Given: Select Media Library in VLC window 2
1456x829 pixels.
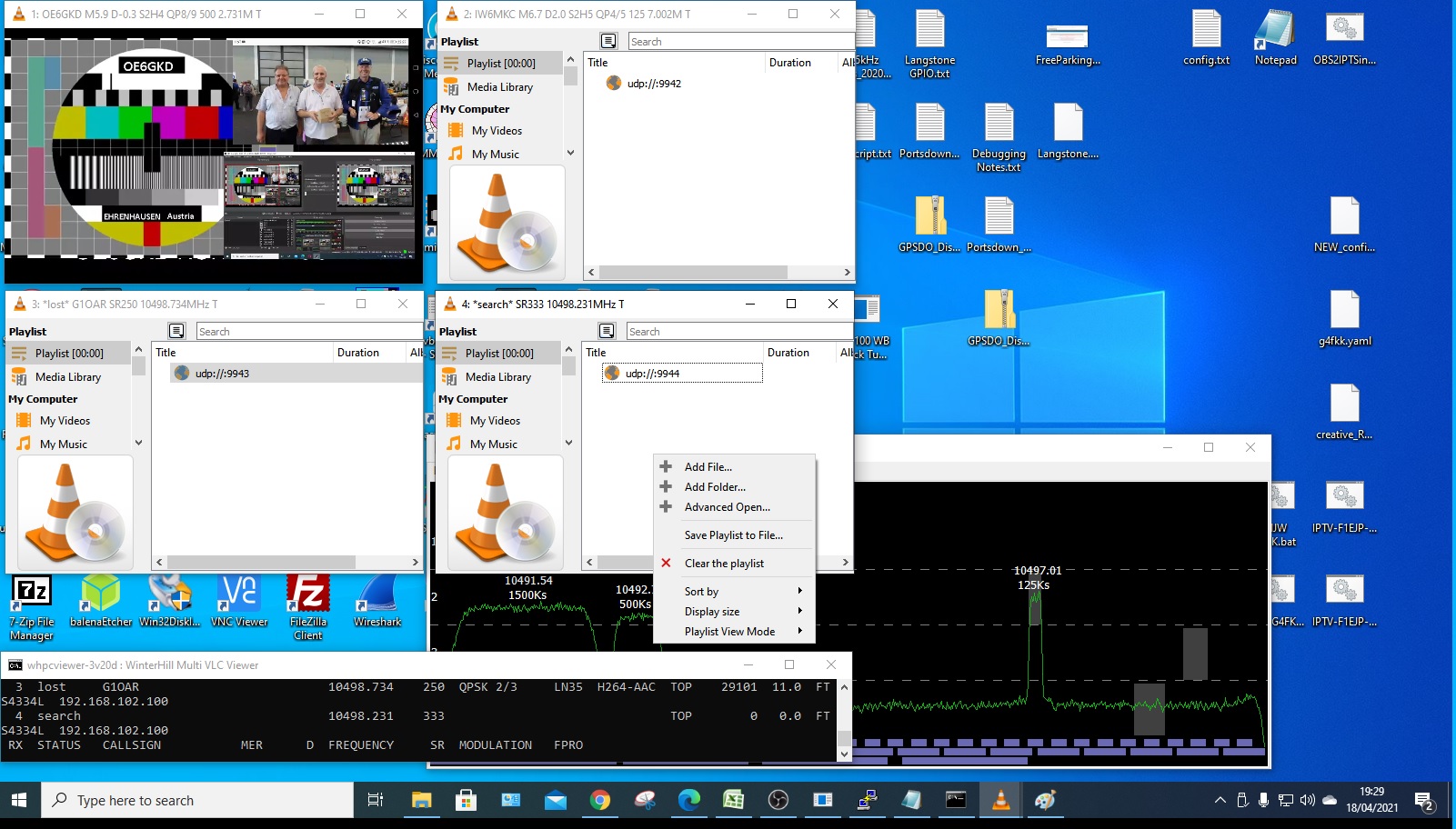Looking at the screenshot, I should click(499, 87).
